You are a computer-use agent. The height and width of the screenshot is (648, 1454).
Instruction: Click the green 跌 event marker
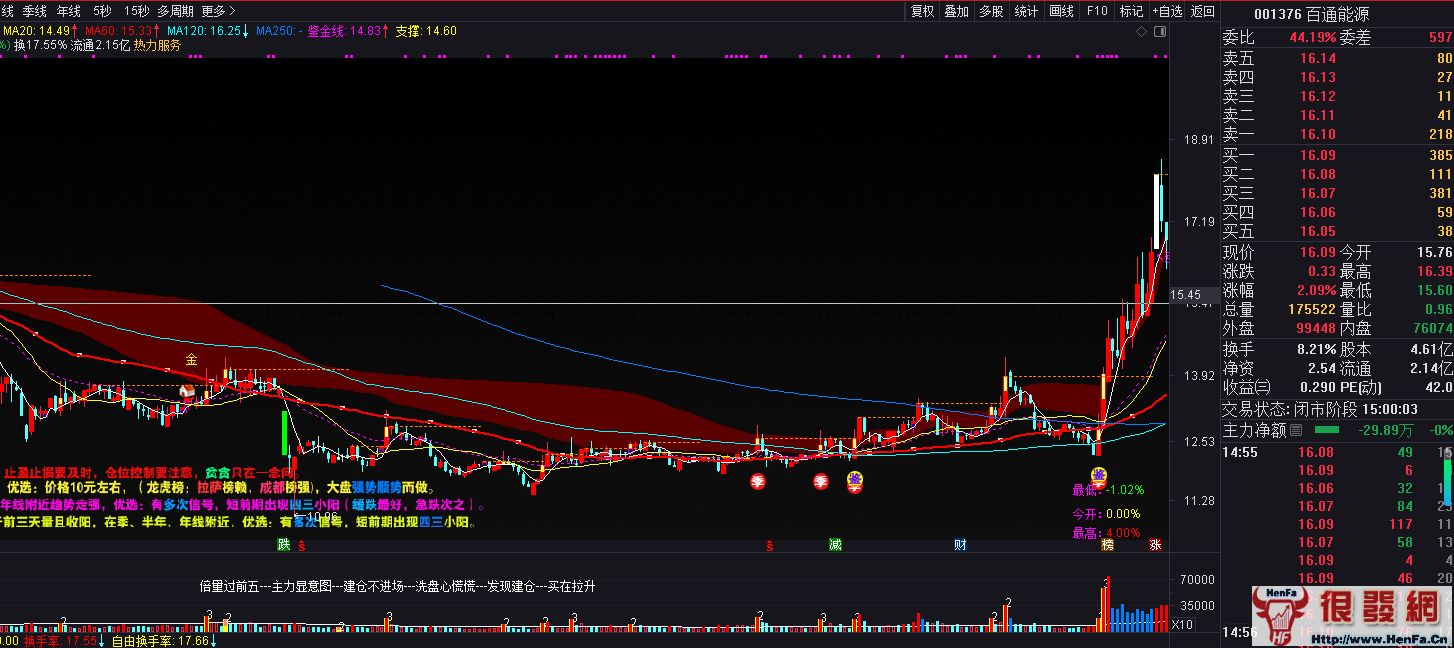(284, 545)
